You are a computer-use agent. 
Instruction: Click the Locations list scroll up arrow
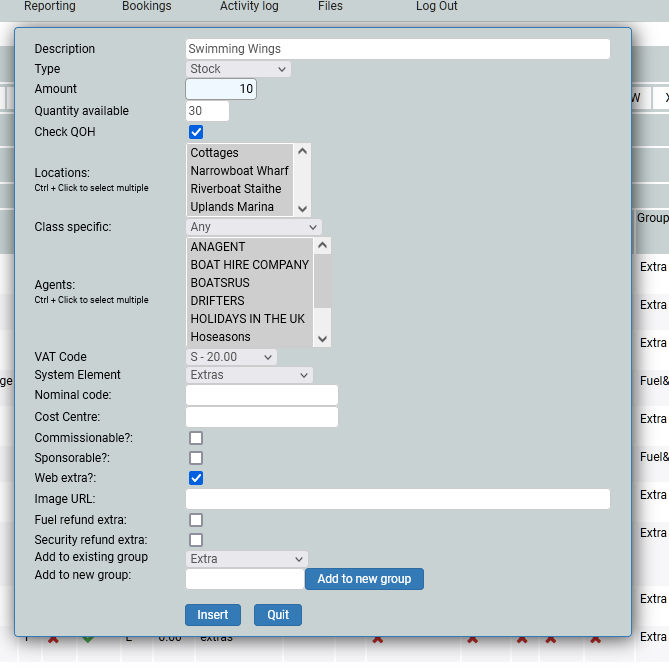[302, 152]
